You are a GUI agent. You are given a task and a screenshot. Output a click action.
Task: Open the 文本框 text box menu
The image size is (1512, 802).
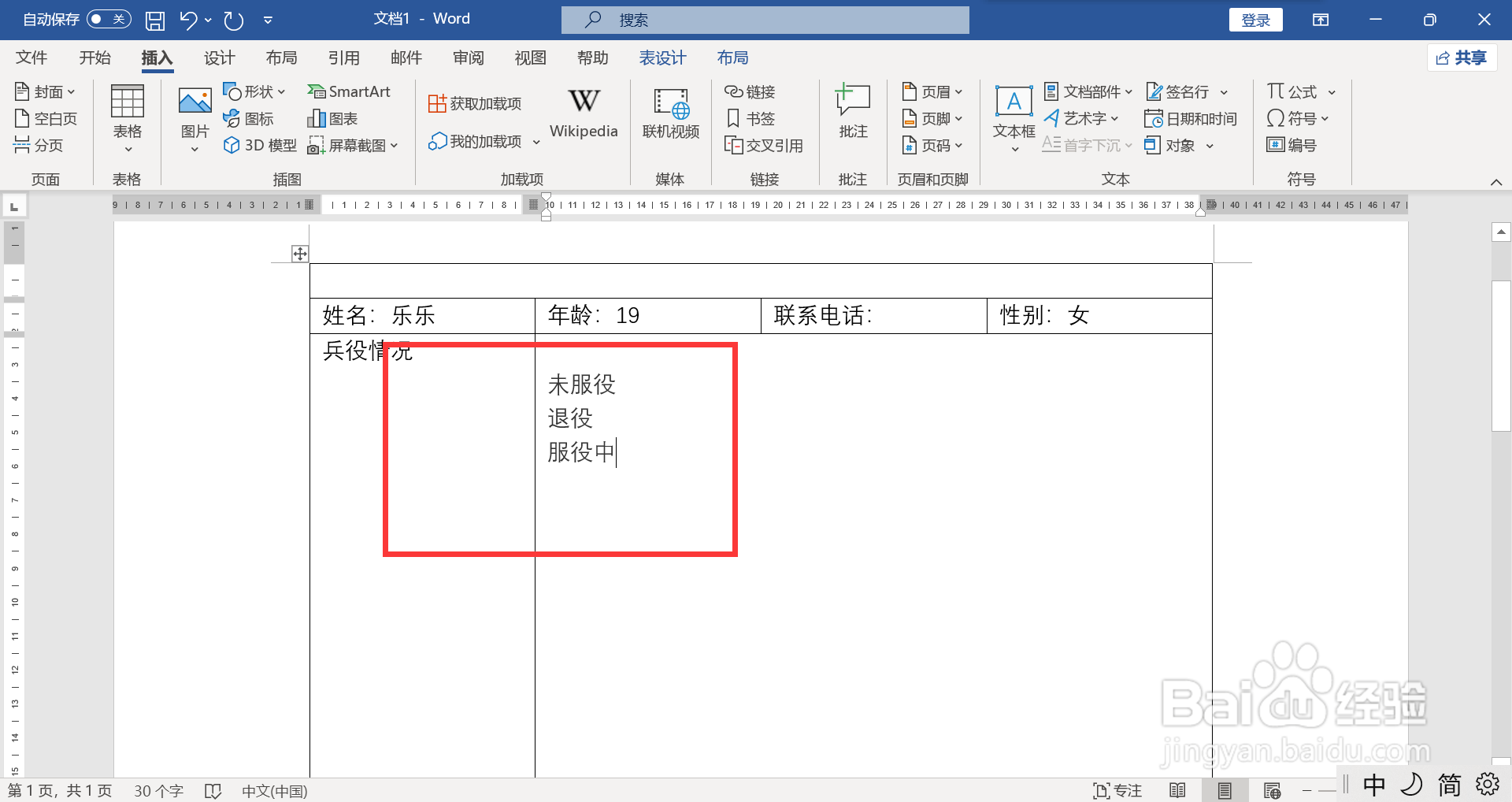tap(1014, 119)
